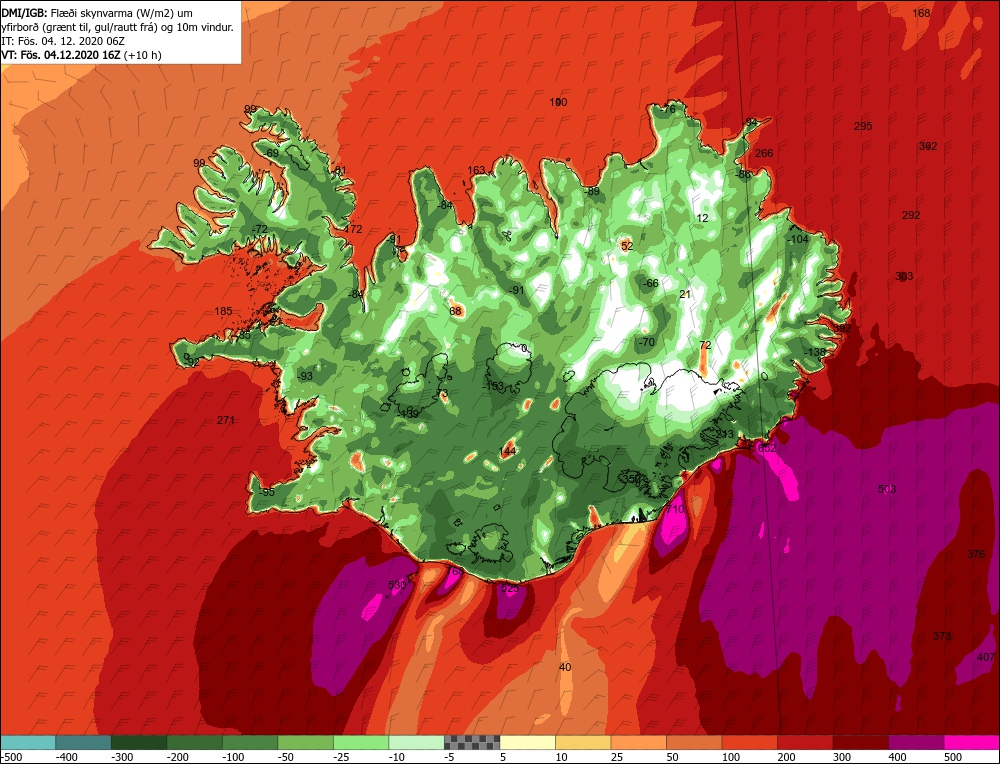Screen dimensions: 1000x764
Task: Click the map value '168' in the top-right corner
Action: (921, 13)
